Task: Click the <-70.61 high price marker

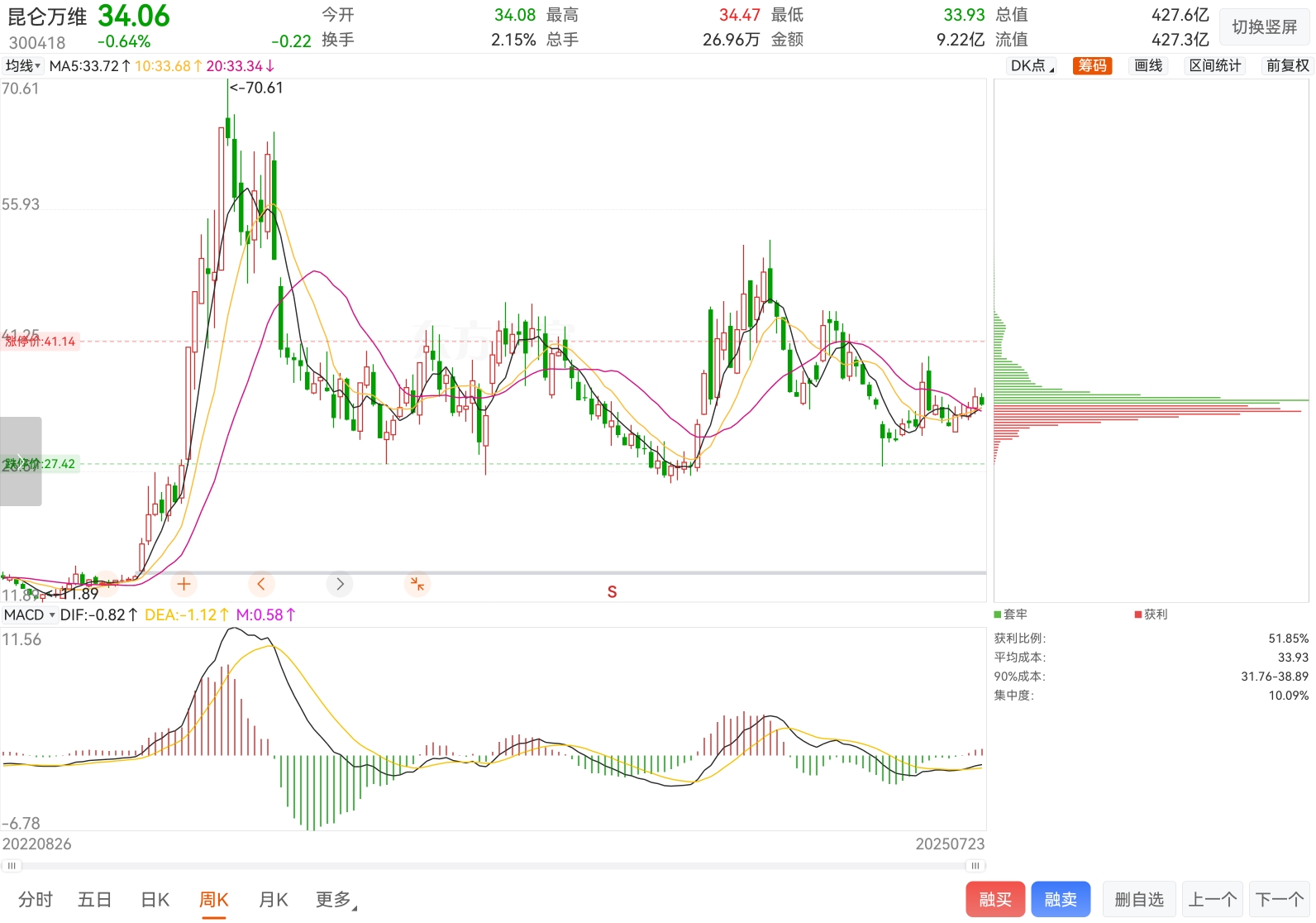Action: pos(256,88)
